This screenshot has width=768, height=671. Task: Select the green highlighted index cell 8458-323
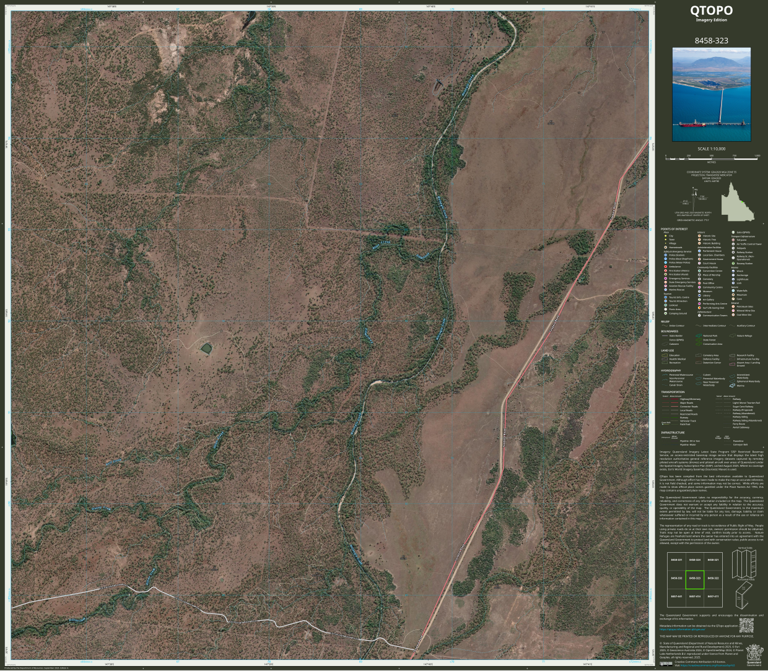[x=695, y=578]
